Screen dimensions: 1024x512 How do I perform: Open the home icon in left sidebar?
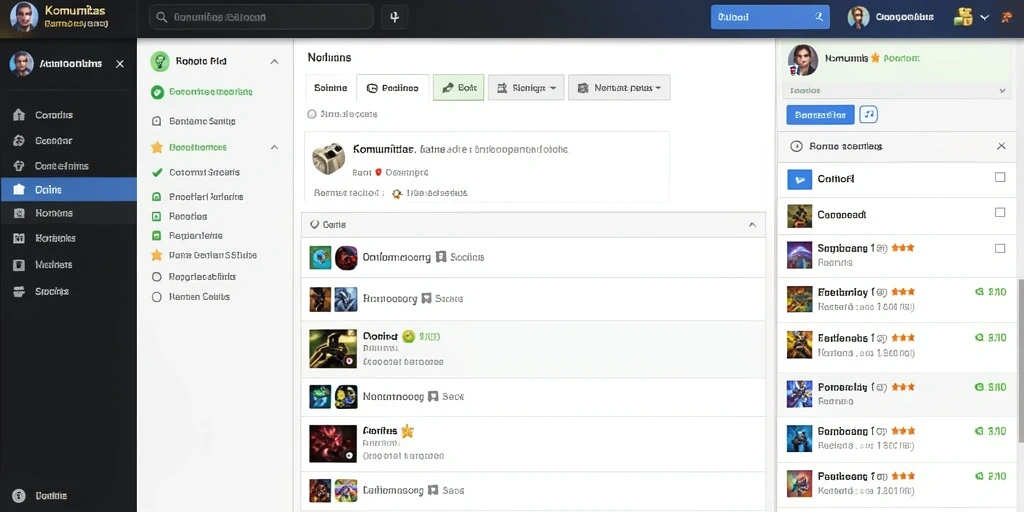pos(19,115)
